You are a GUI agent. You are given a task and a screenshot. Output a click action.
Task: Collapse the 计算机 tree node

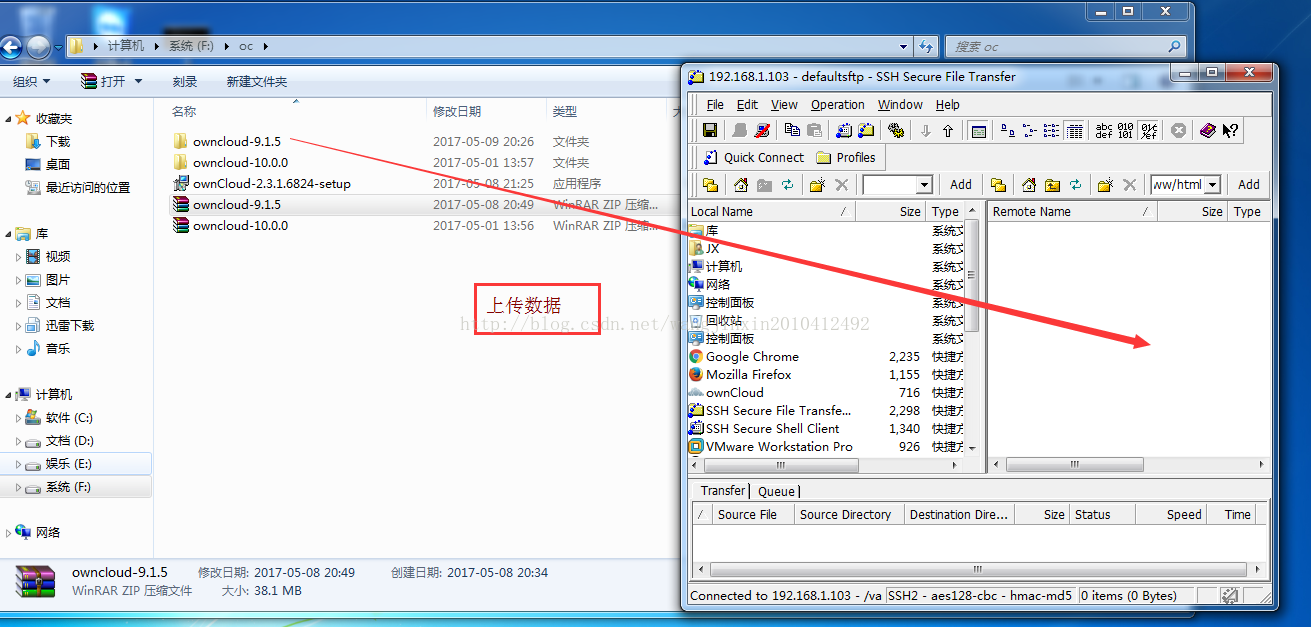9,395
